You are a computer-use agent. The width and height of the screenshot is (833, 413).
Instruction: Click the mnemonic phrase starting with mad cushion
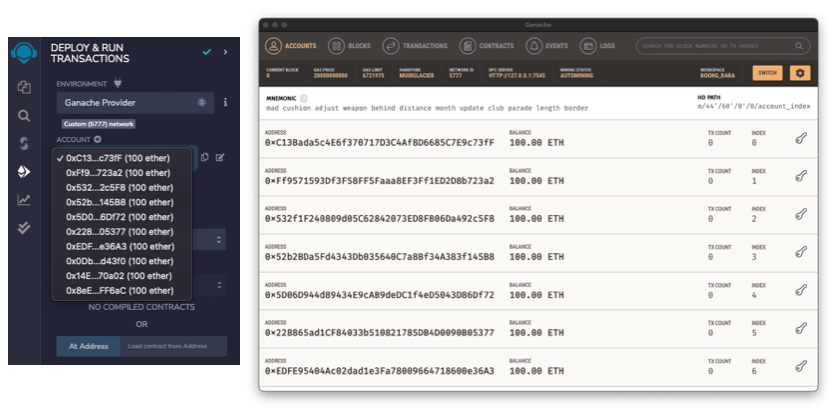(427, 108)
